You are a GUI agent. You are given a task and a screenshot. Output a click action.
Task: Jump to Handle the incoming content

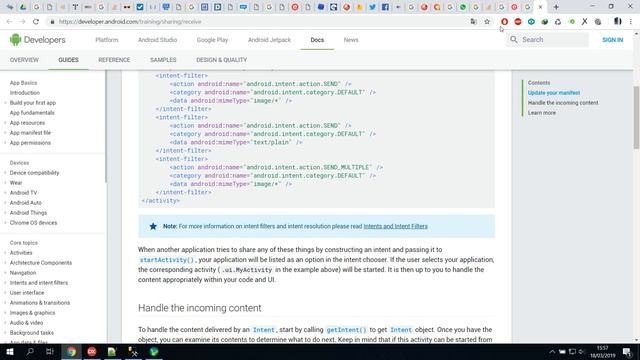[x=563, y=103]
